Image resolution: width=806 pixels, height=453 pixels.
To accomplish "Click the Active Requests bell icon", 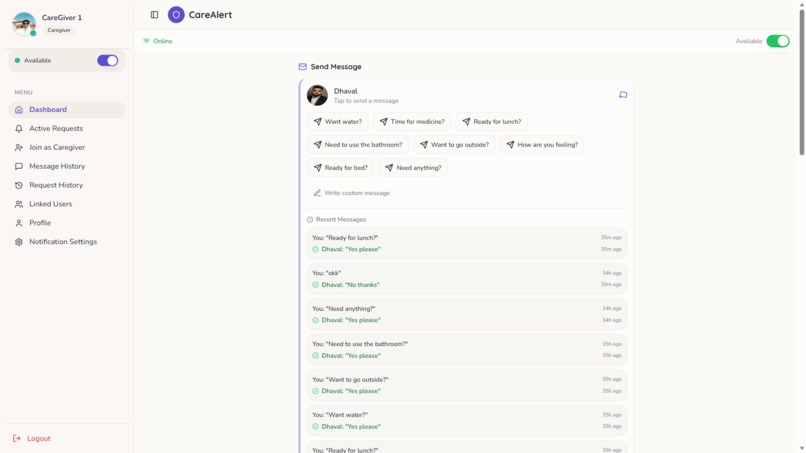I will (x=19, y=129).
